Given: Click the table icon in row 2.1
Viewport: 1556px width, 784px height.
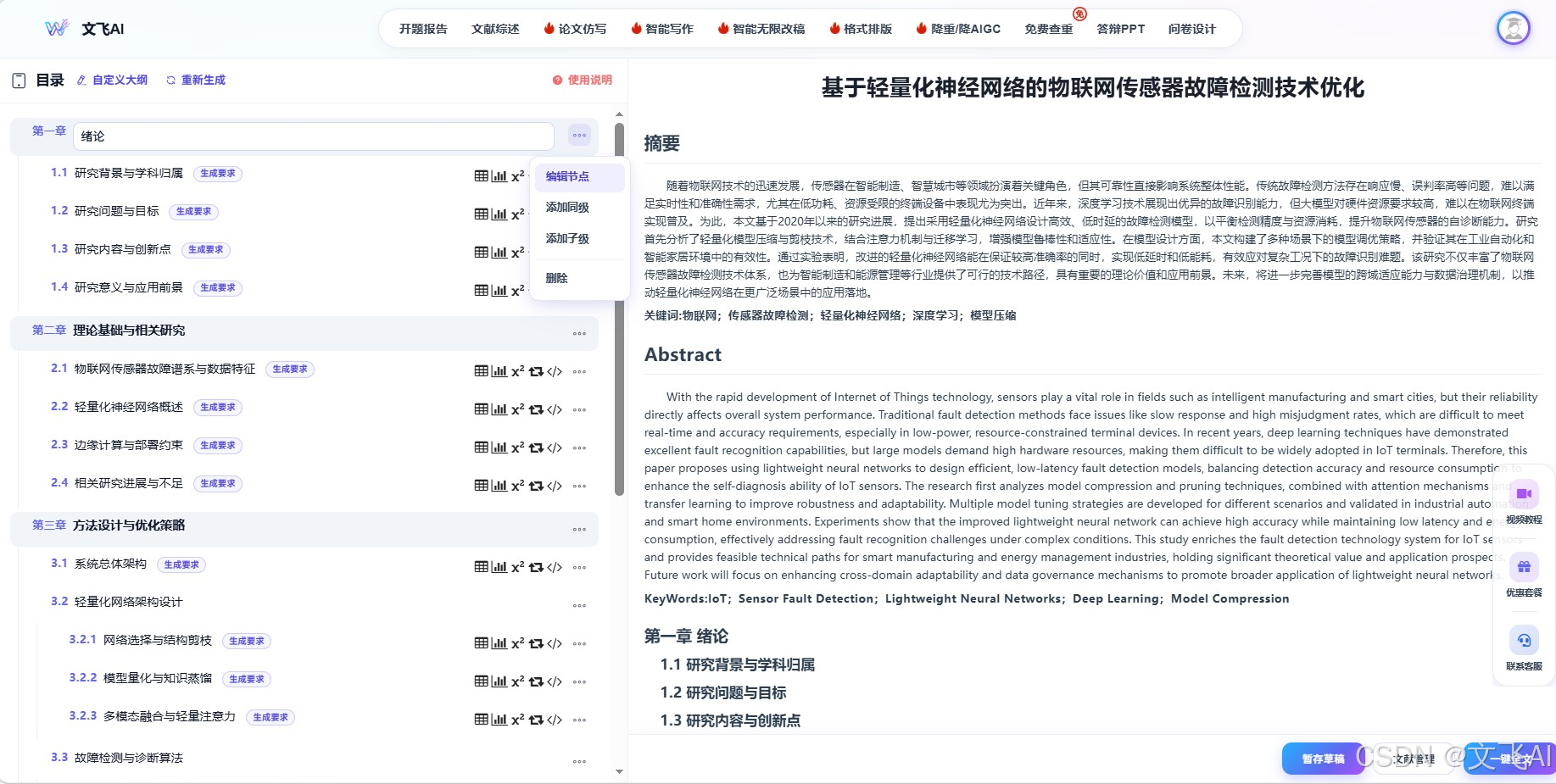Looking at the screenshot, I should (x=482, y=371).
